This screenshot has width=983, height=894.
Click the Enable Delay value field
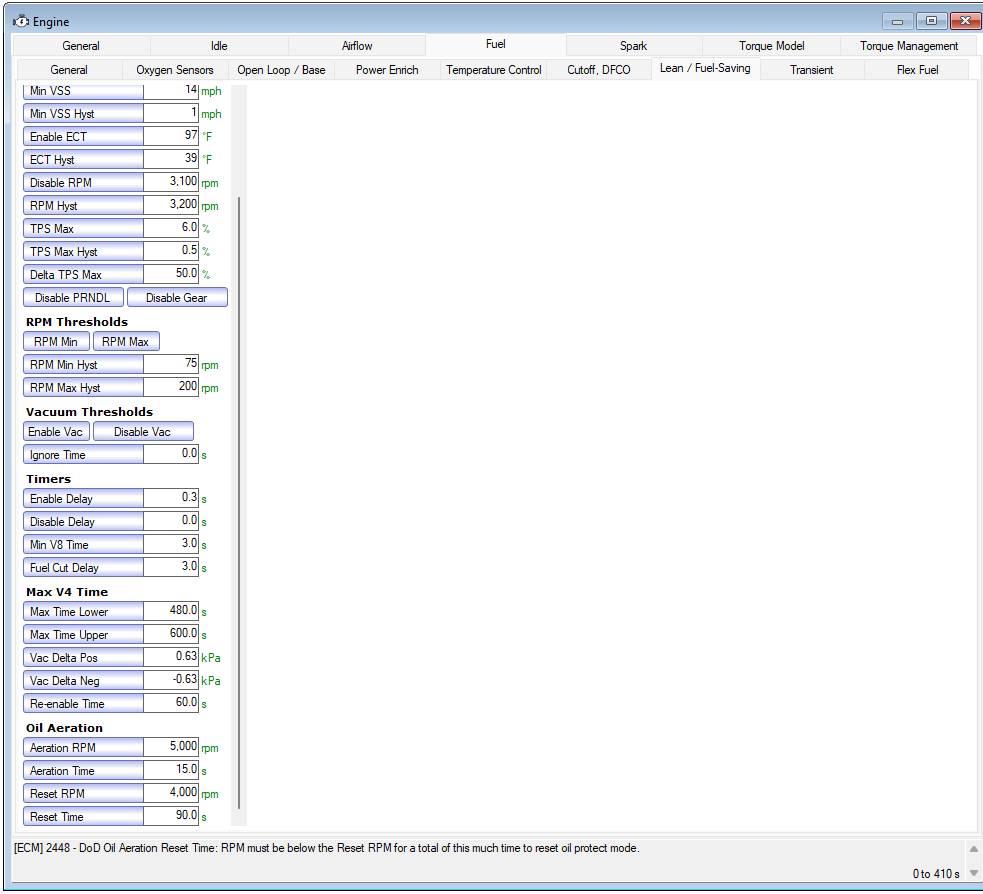click(171, 498)
